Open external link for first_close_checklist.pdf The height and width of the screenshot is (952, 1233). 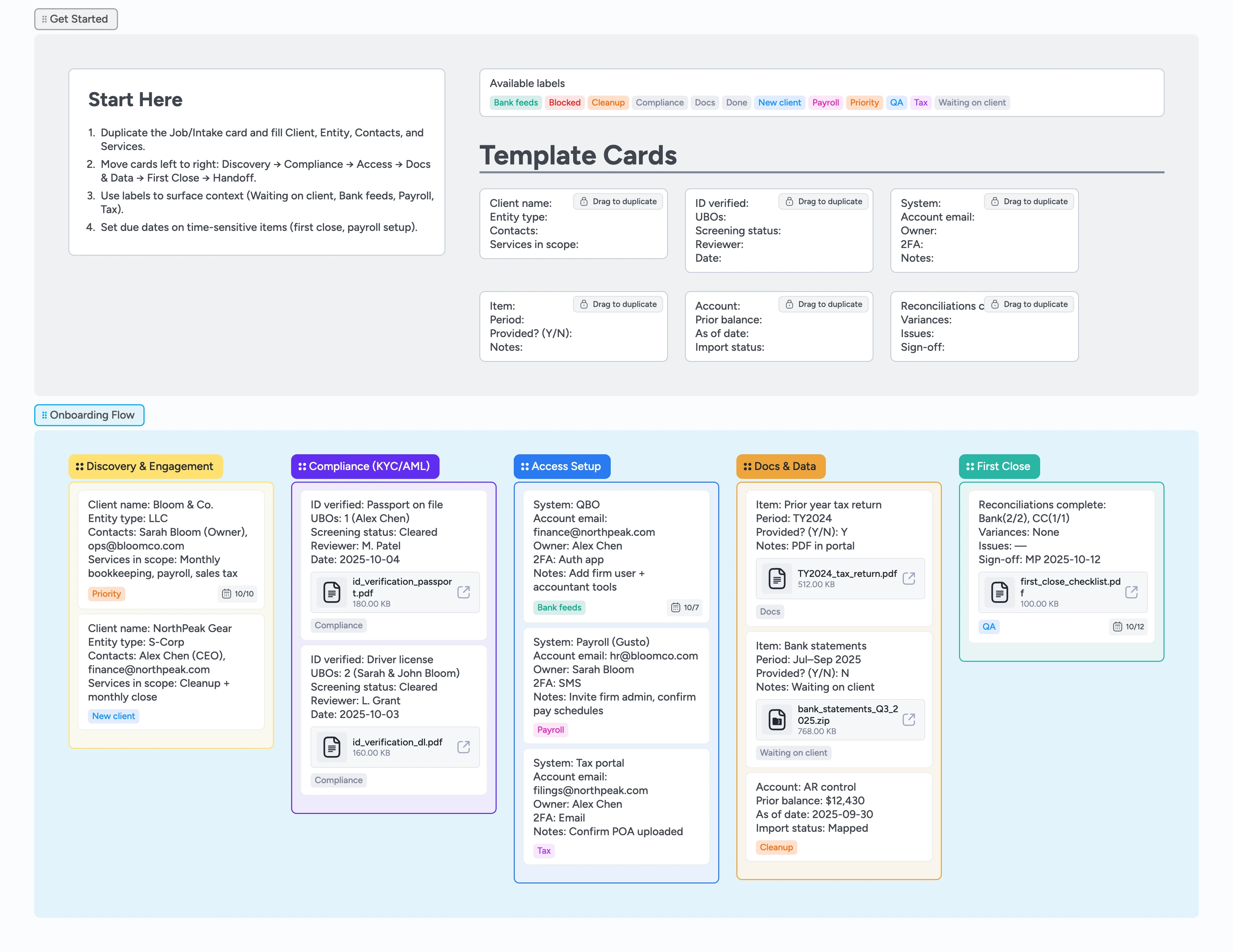click(x=1131, y=592)
